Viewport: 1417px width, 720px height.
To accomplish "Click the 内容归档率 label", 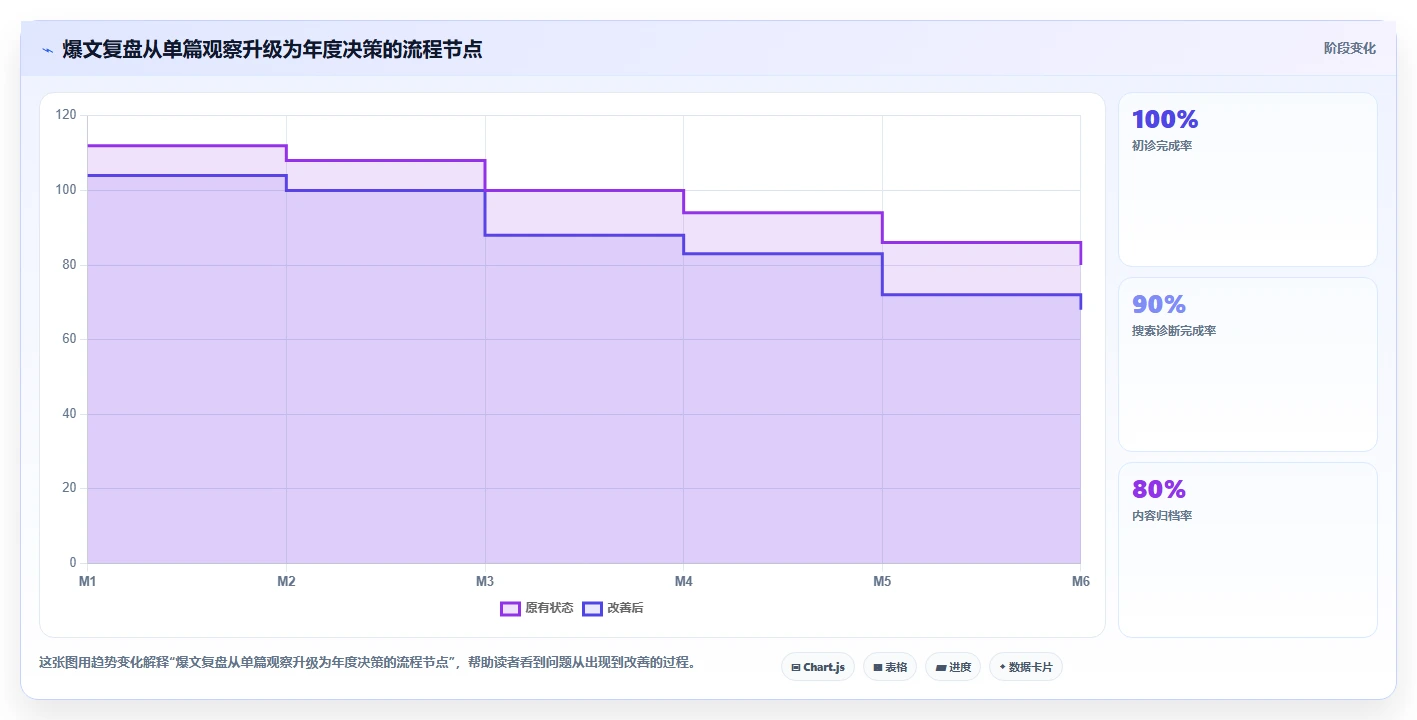I will click(x=1161, y=516).
